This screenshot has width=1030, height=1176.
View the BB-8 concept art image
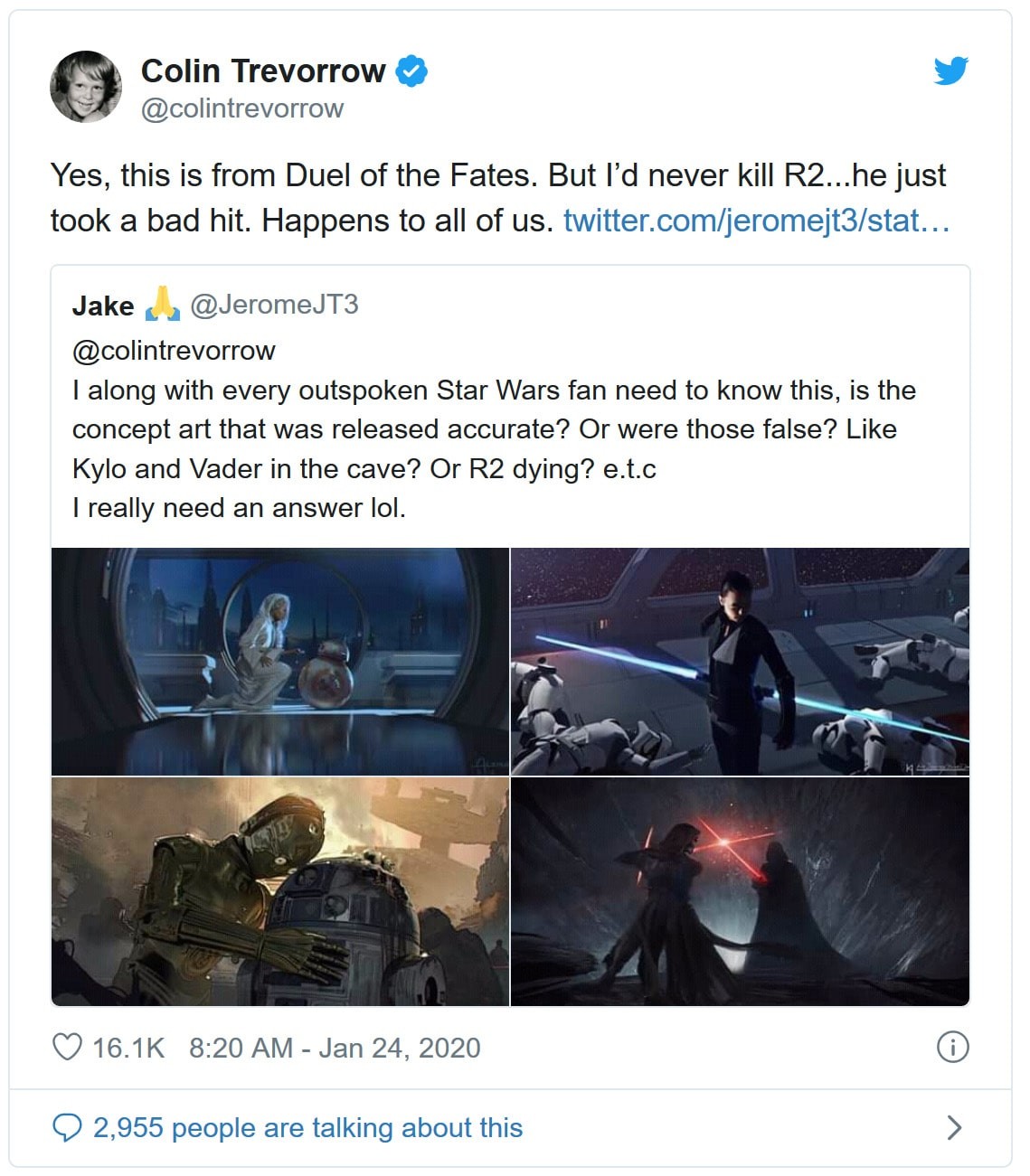tap(280, 662)
